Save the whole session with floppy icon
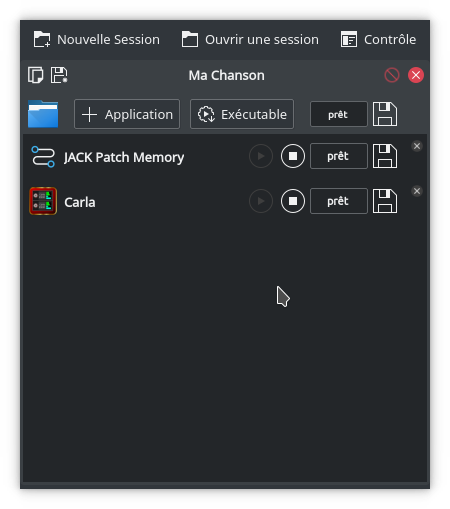This screenshot has width=450, height=509. [385, 114]
